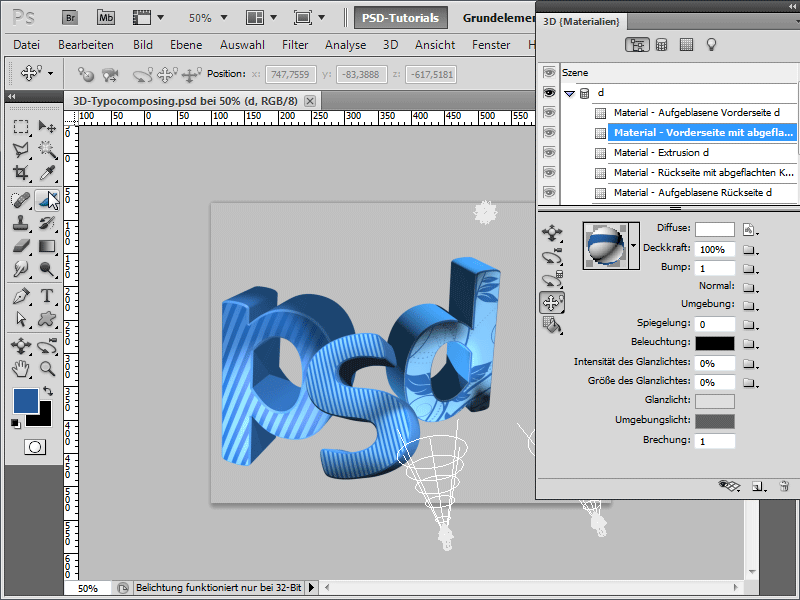Toggle 3D overlay visibility options
Screen dimensions: 800x600
[x=729, y=486]
